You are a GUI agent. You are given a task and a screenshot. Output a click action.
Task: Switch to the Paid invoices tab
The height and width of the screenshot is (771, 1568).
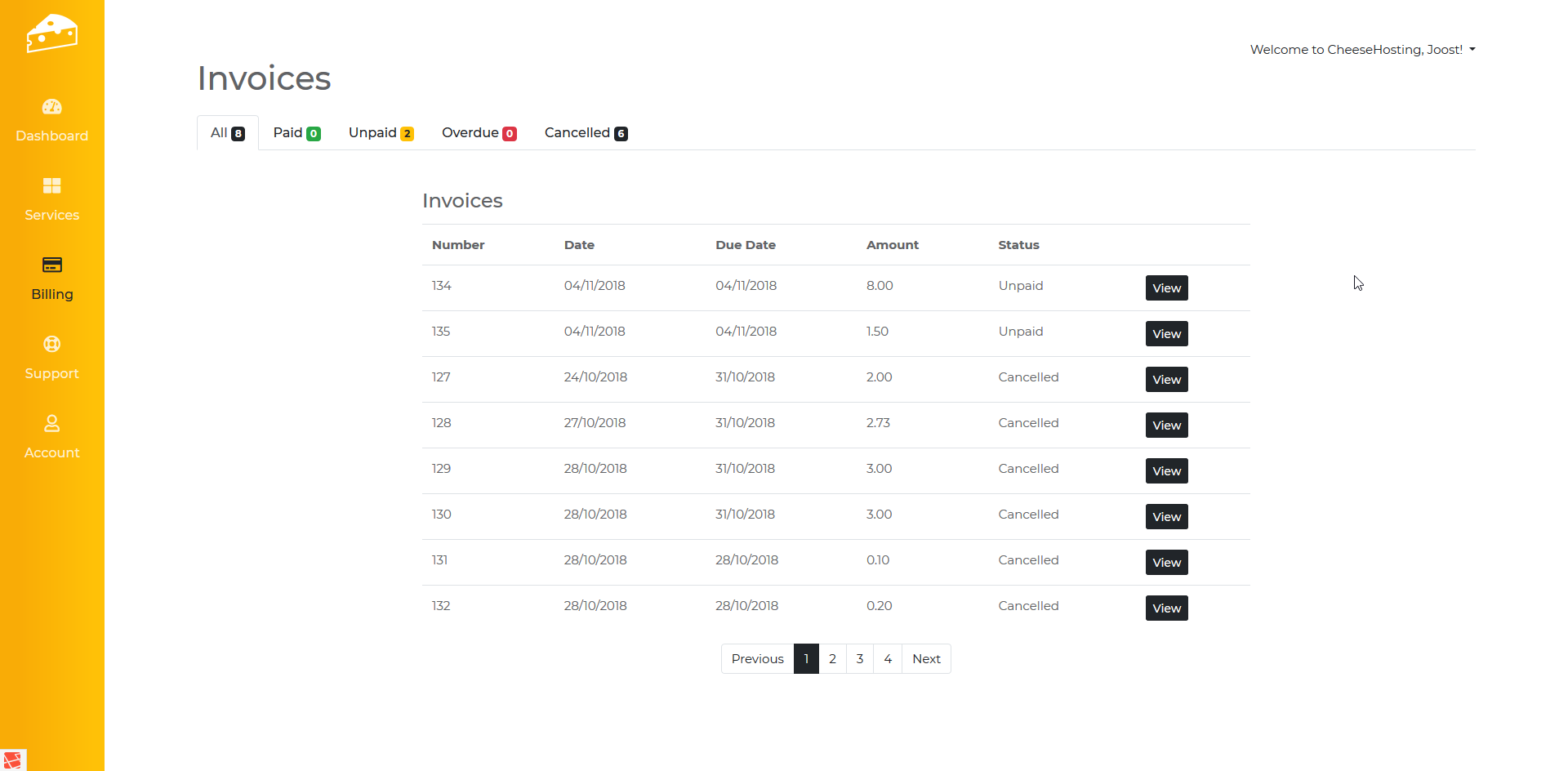tap(296, 133)
